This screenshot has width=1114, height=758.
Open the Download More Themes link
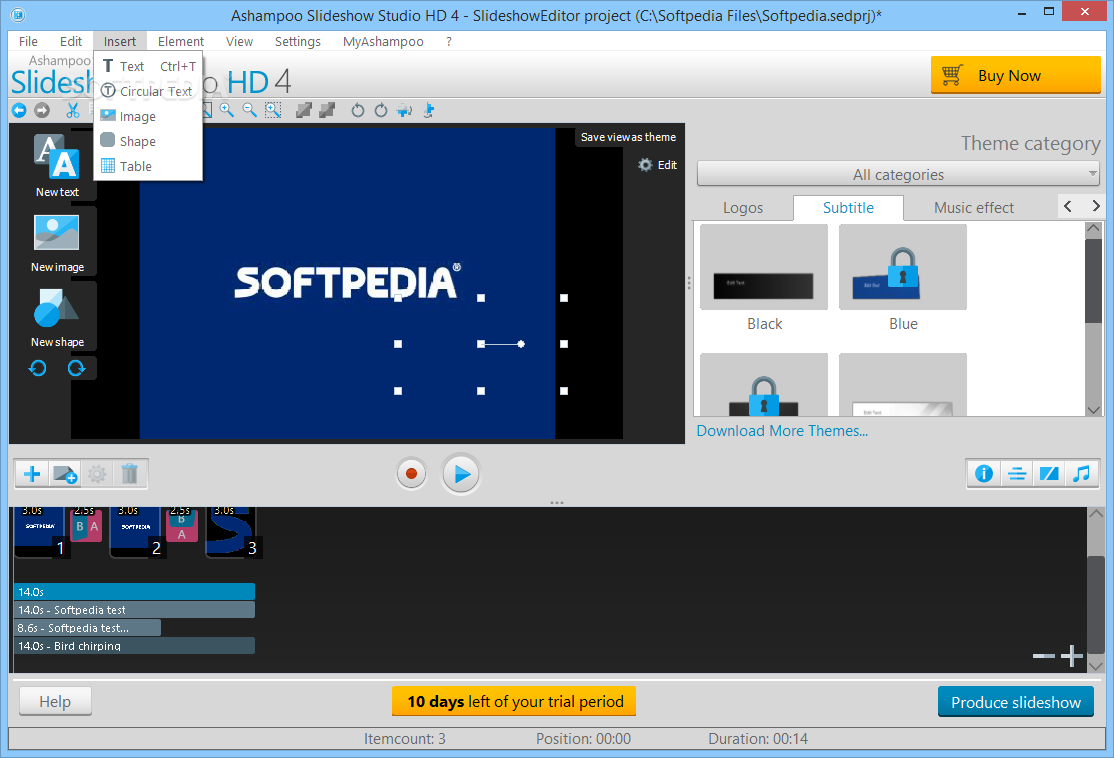tap(782, 431)
